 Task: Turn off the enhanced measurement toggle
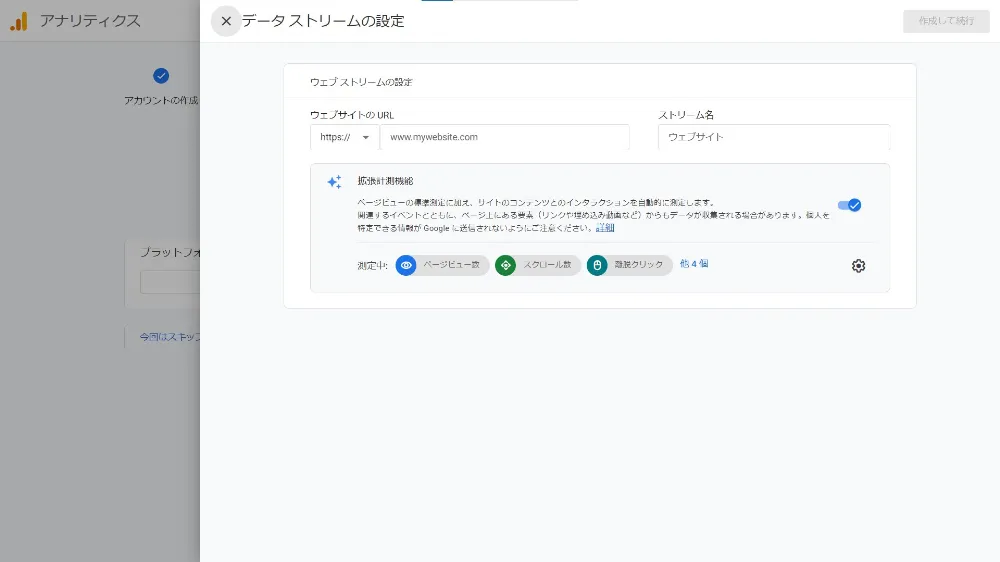click(x=849, y=205)
